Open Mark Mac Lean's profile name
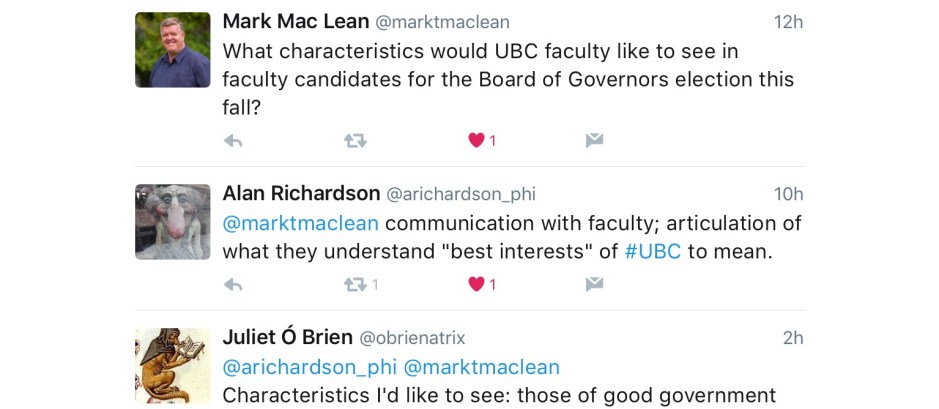Screen dimensions: 939x409 (x=294, y=22)
